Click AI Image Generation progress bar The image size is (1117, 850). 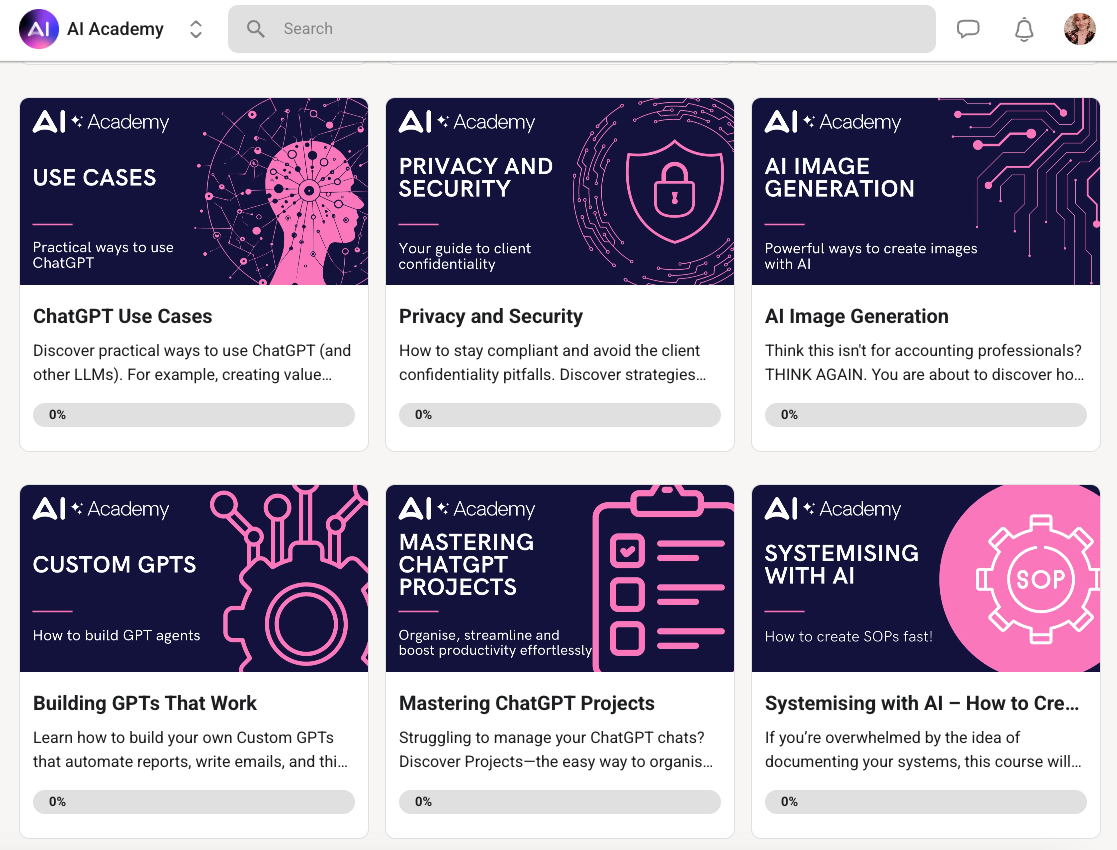[926, 415]
